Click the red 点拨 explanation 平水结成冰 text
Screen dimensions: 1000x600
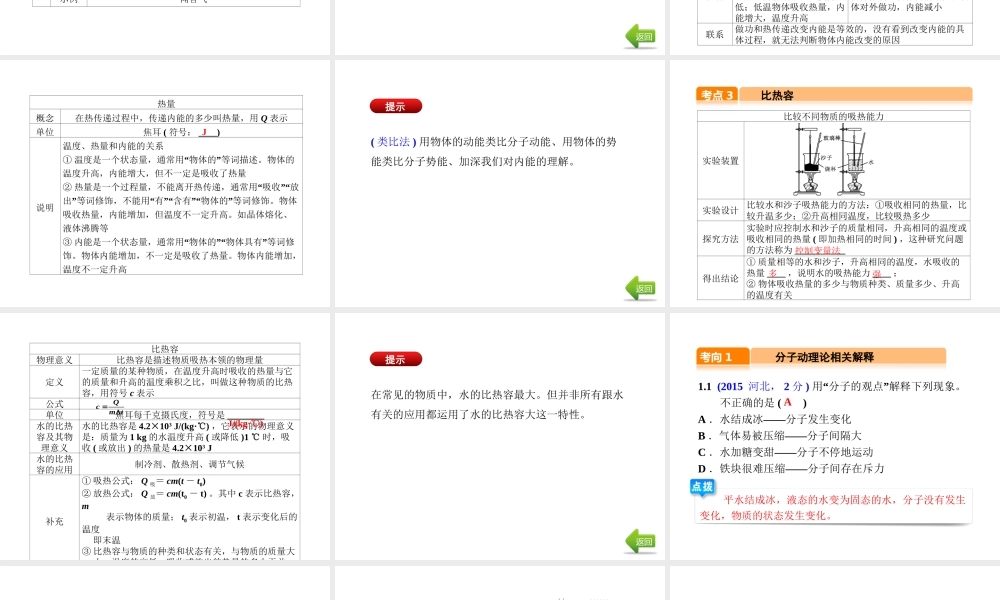833,508
